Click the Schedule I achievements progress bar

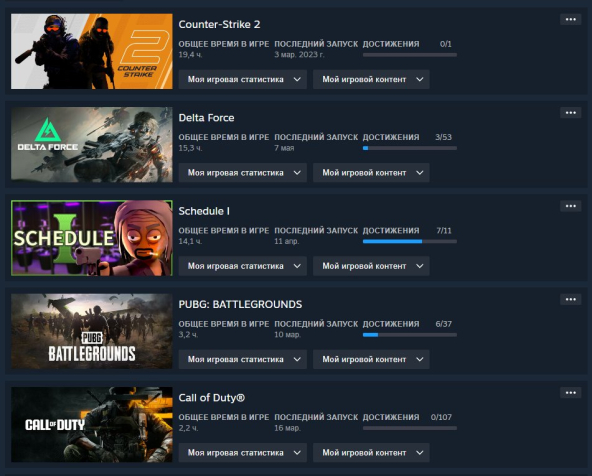click(x=410, y=241)
